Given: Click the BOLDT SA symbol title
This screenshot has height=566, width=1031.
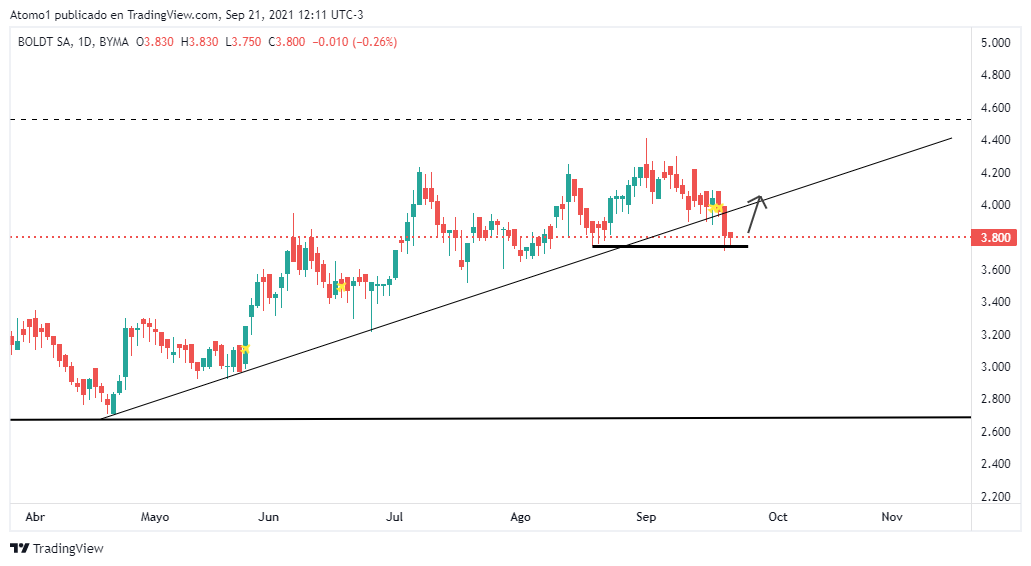Looking at the screenshot, I should pyautogui.click(x=46, y=42).
